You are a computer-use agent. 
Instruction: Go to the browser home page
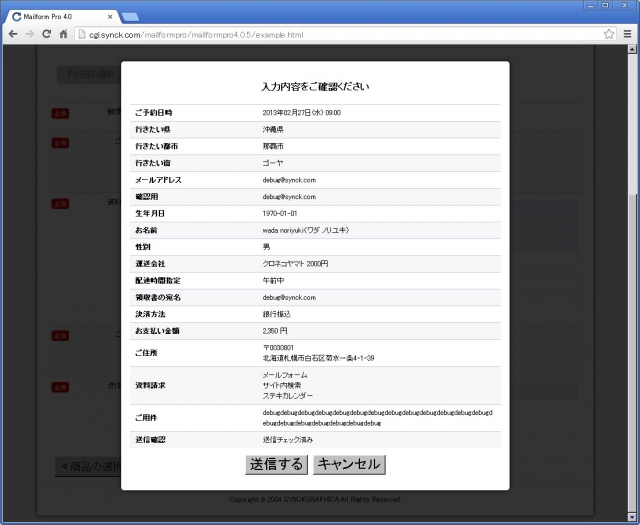(63, 34)
